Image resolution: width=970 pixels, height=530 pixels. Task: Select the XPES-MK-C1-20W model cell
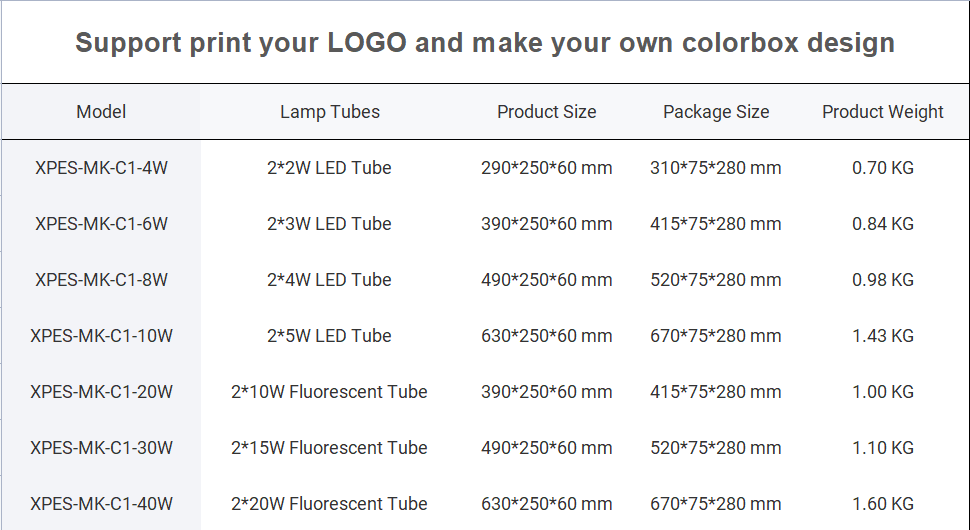pos(101,392)
